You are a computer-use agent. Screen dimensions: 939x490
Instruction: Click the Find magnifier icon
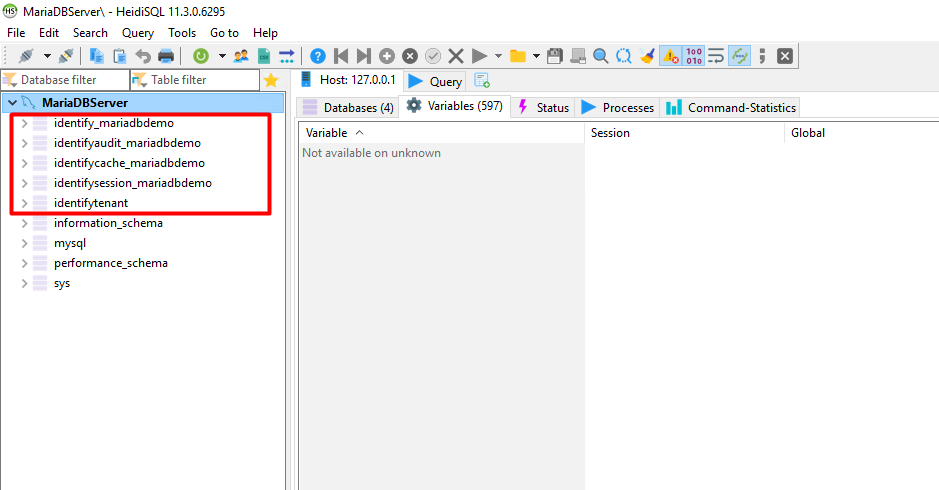601,56
